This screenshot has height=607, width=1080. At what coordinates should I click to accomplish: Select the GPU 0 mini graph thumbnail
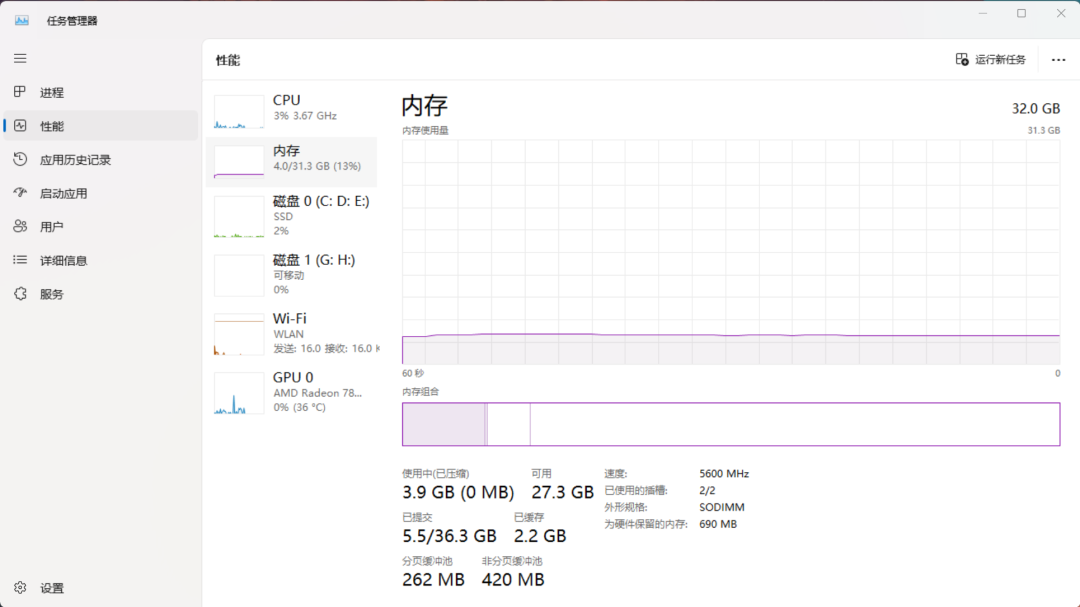click(x=239, y=393)
